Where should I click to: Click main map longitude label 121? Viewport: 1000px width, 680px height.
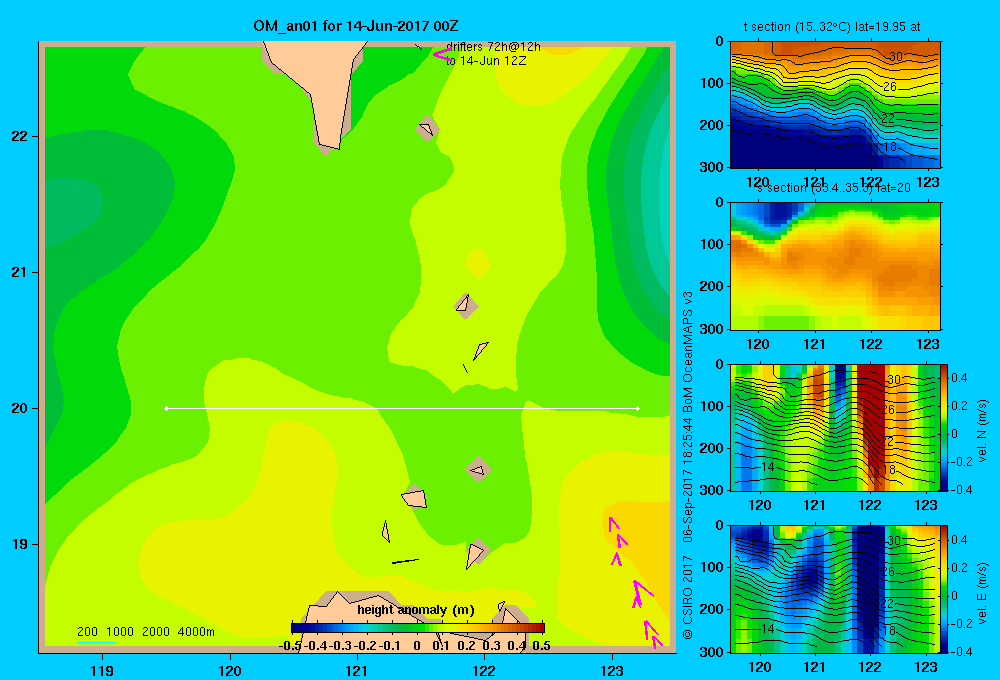coord(357,670)
